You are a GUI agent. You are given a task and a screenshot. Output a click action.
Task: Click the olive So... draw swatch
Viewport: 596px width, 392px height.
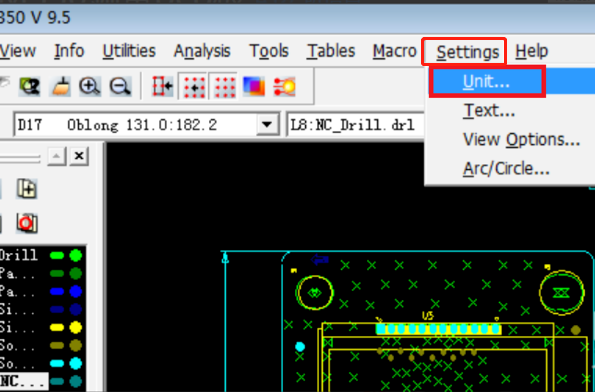coord(57,345)
